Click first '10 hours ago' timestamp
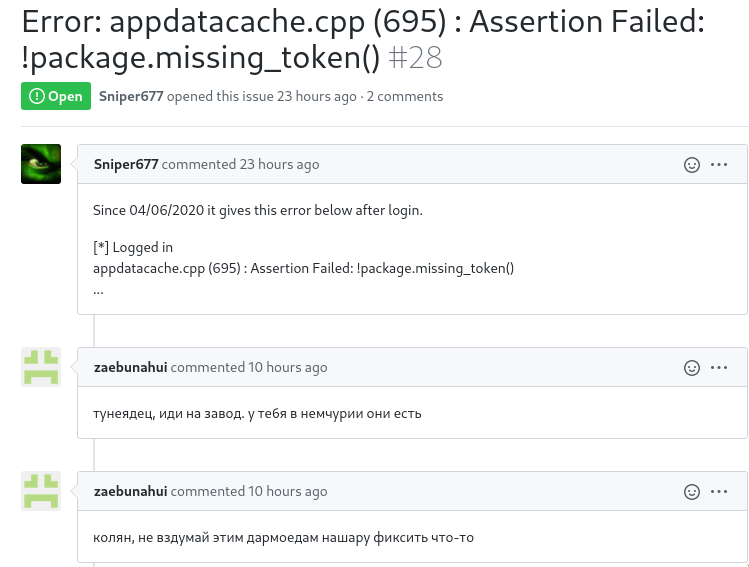Screen dimensions: 749x567 point(288,367)
